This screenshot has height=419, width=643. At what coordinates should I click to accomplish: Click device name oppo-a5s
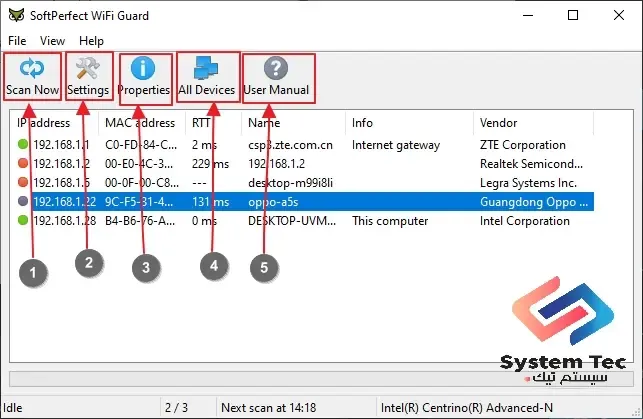pos(273,202)
